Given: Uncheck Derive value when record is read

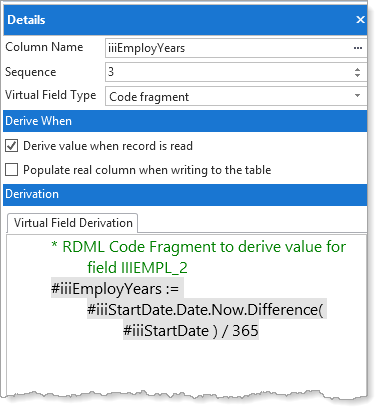Looking at the screenshot, I should tap(11, 146).
